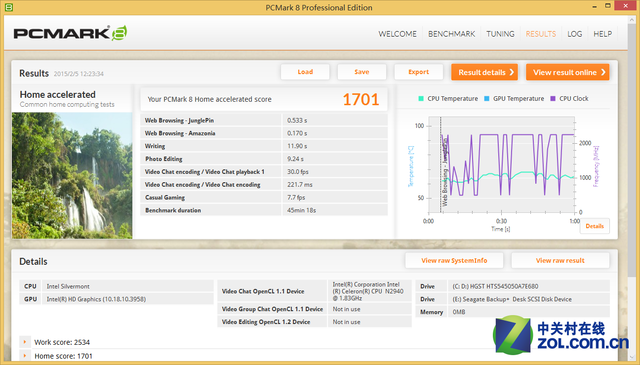Go to the Log tab

click(575, 34)
